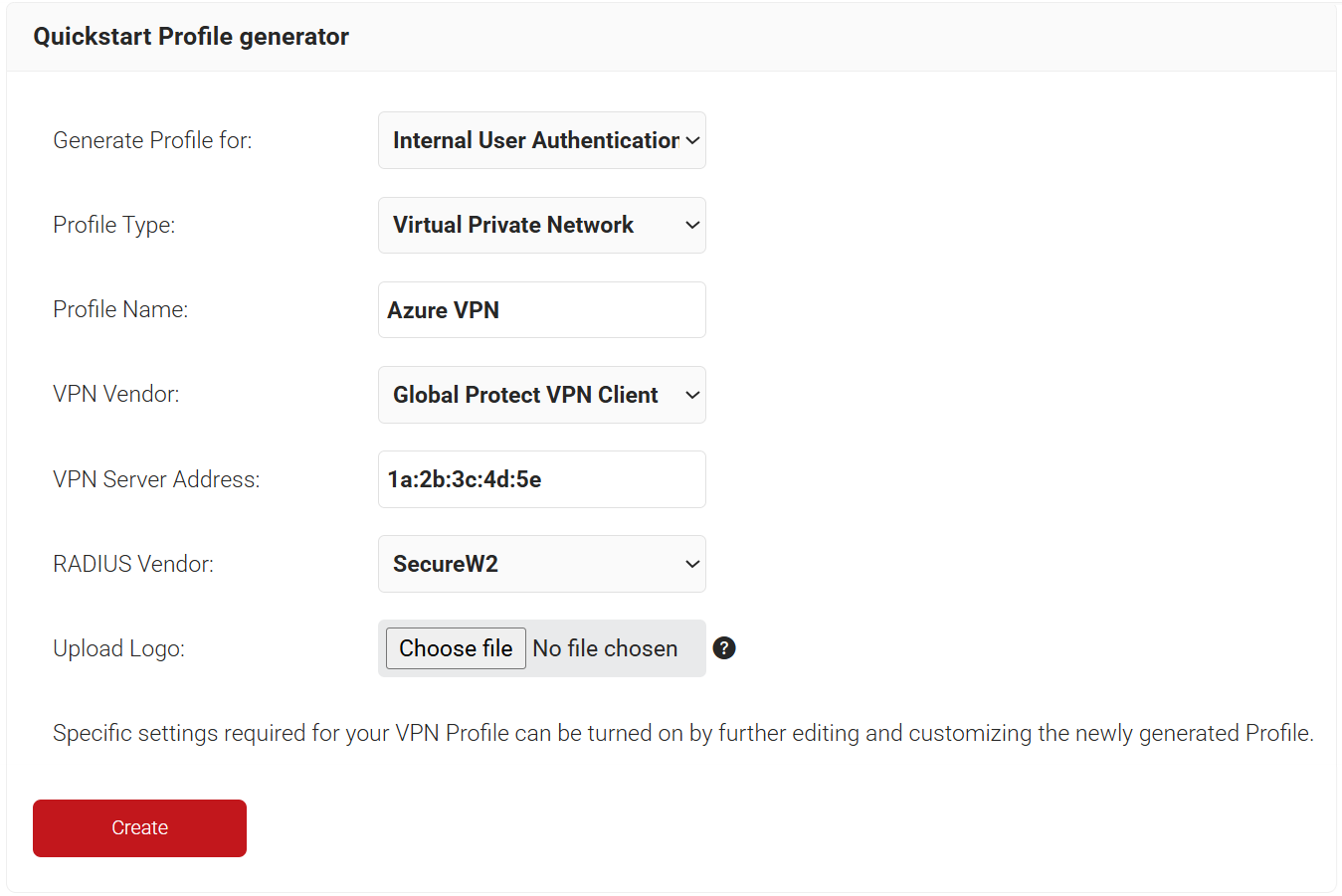Click the VPN Server Address label
Screen dimensions: 1342x896
pos(156,479)
